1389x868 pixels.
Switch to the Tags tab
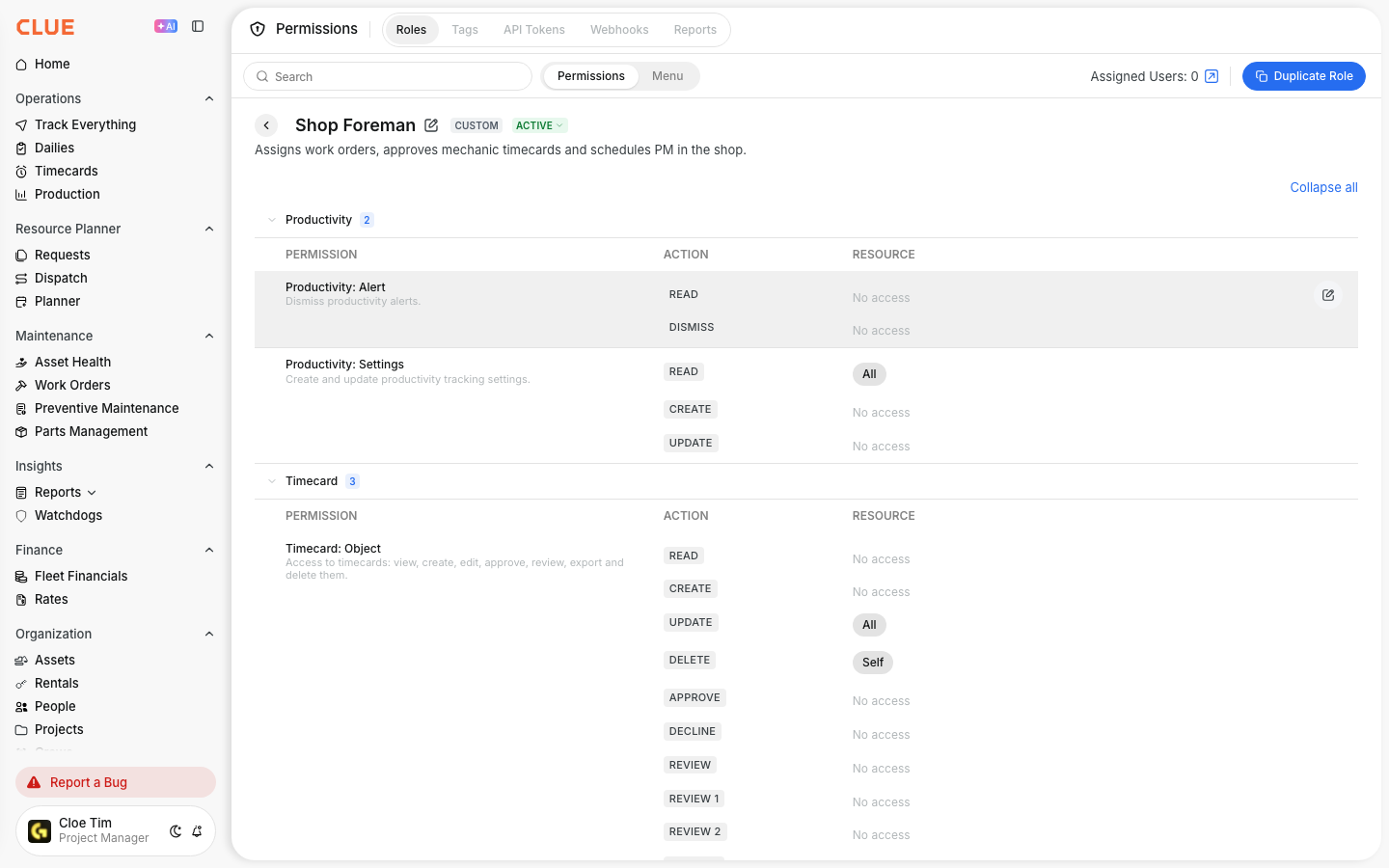pos(465,30)
